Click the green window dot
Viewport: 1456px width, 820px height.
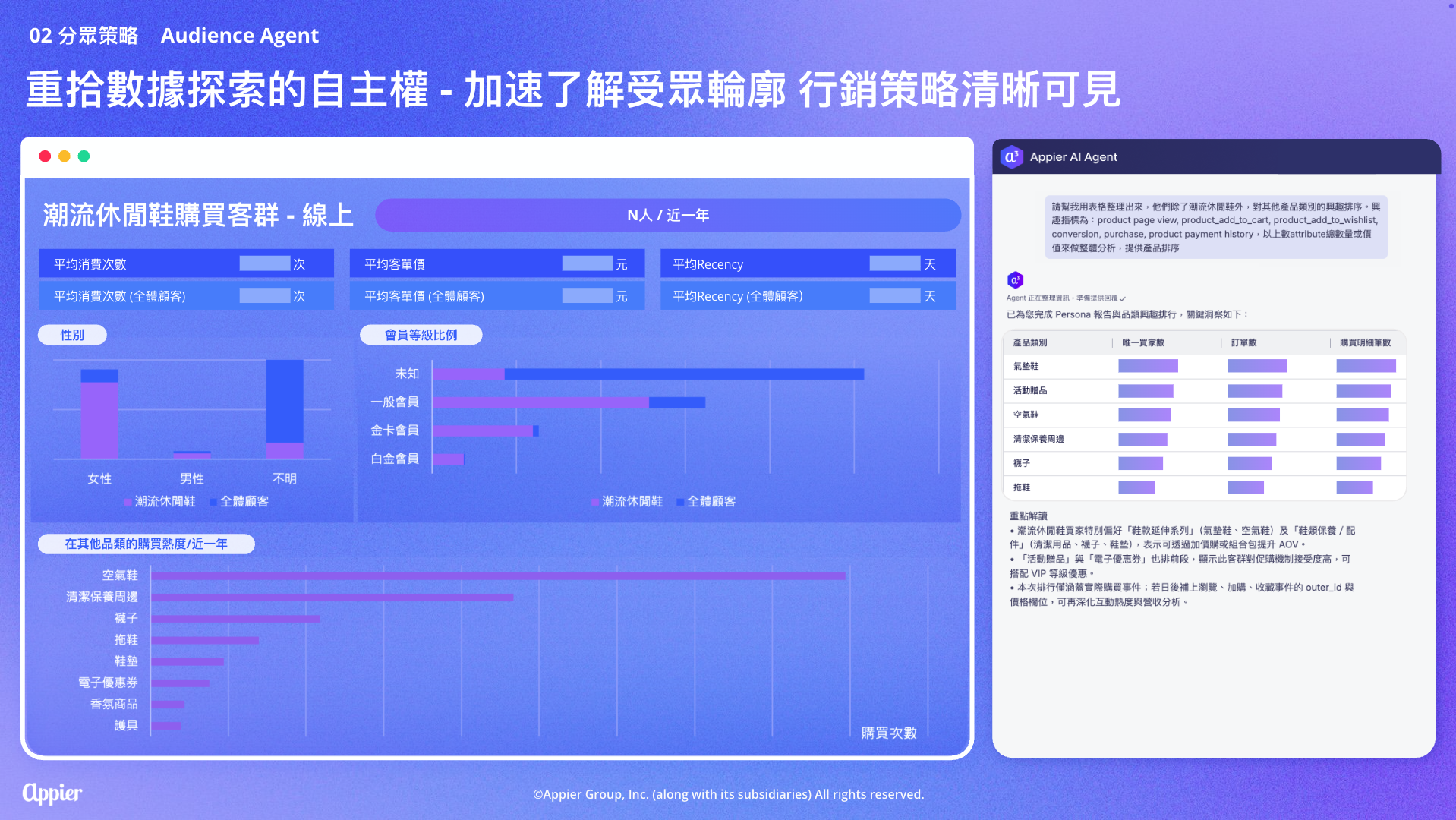pyautogui.click(x=84, y=156)
